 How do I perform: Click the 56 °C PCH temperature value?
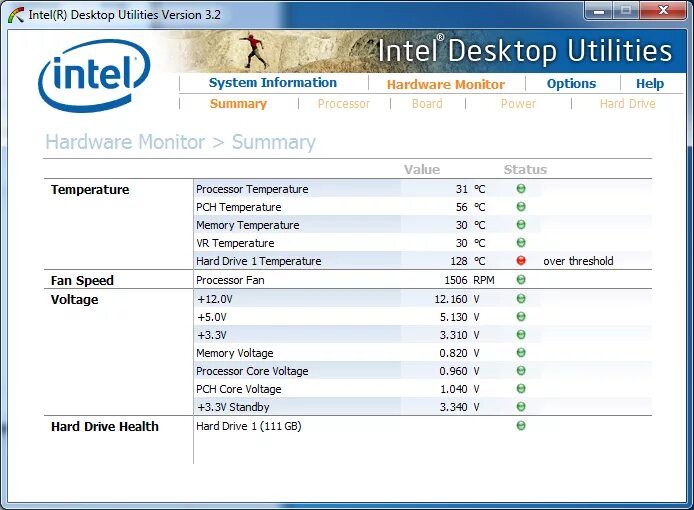click(x=470, y=207)
